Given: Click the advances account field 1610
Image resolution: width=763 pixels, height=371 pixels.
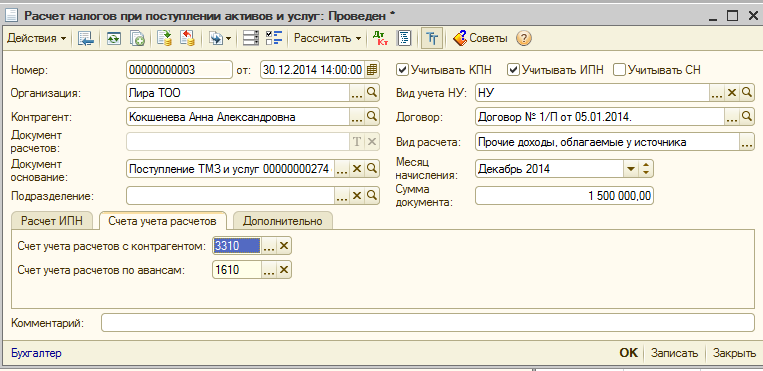Looking at the screenshot, I should (236, 269).
